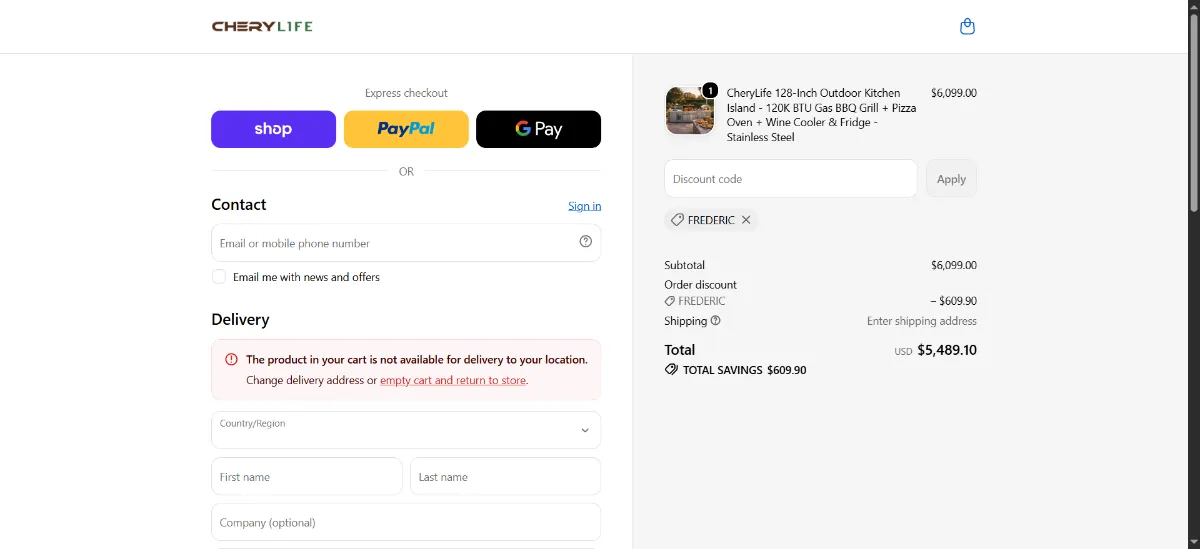
Task: Click the $5,489.10 total amount
Action: [947, 350]
